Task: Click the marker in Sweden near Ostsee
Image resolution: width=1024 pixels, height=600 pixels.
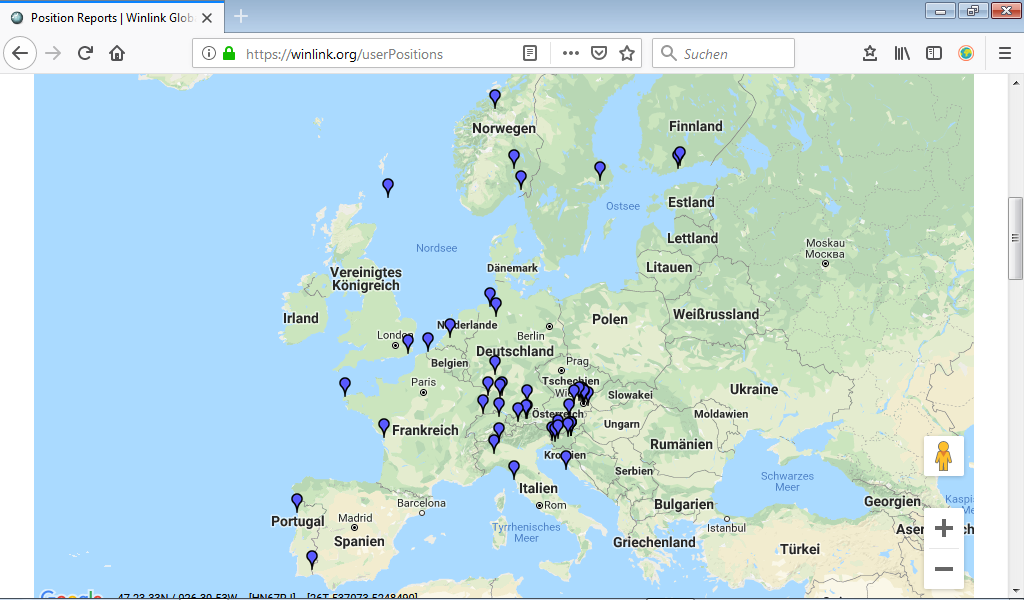Action: [x=600, y=170]
